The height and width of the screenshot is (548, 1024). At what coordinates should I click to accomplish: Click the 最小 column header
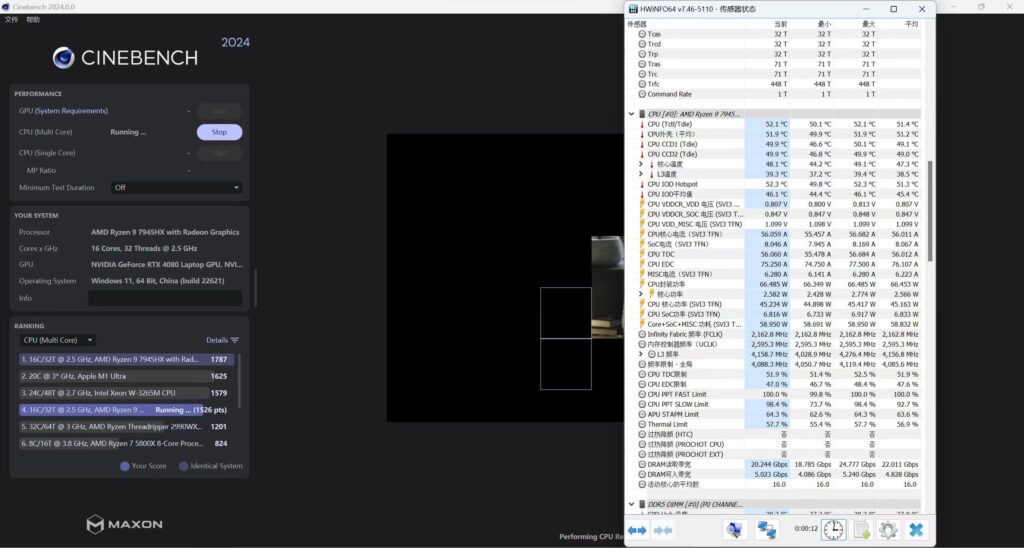tap(824, 24)
